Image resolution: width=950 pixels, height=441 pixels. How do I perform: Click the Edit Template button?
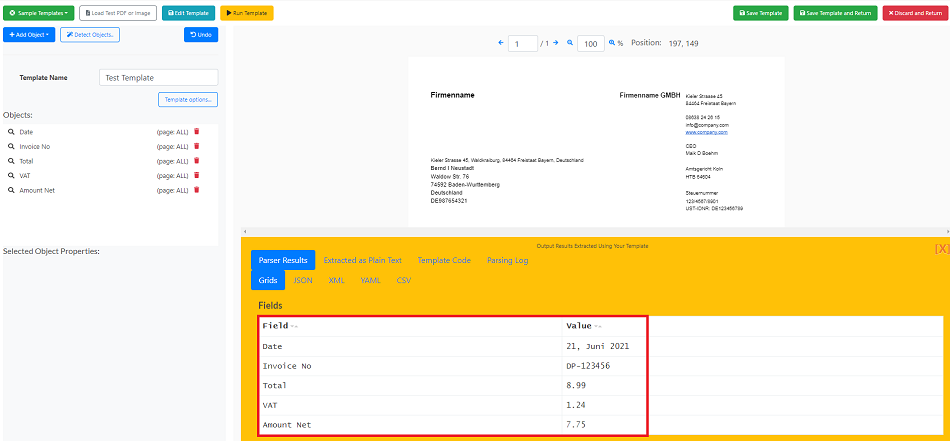(188, 13)
